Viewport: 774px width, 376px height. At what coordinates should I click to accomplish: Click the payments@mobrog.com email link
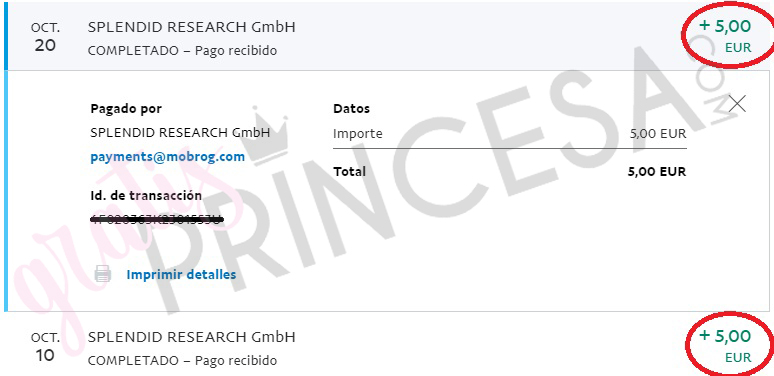[x=168, y=157]
